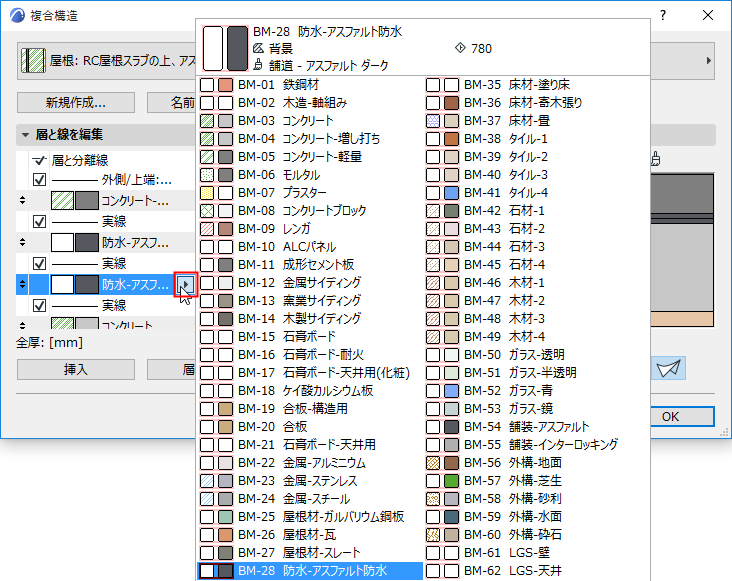Click BM-41 タイル-4 blue color swatch

451,193
